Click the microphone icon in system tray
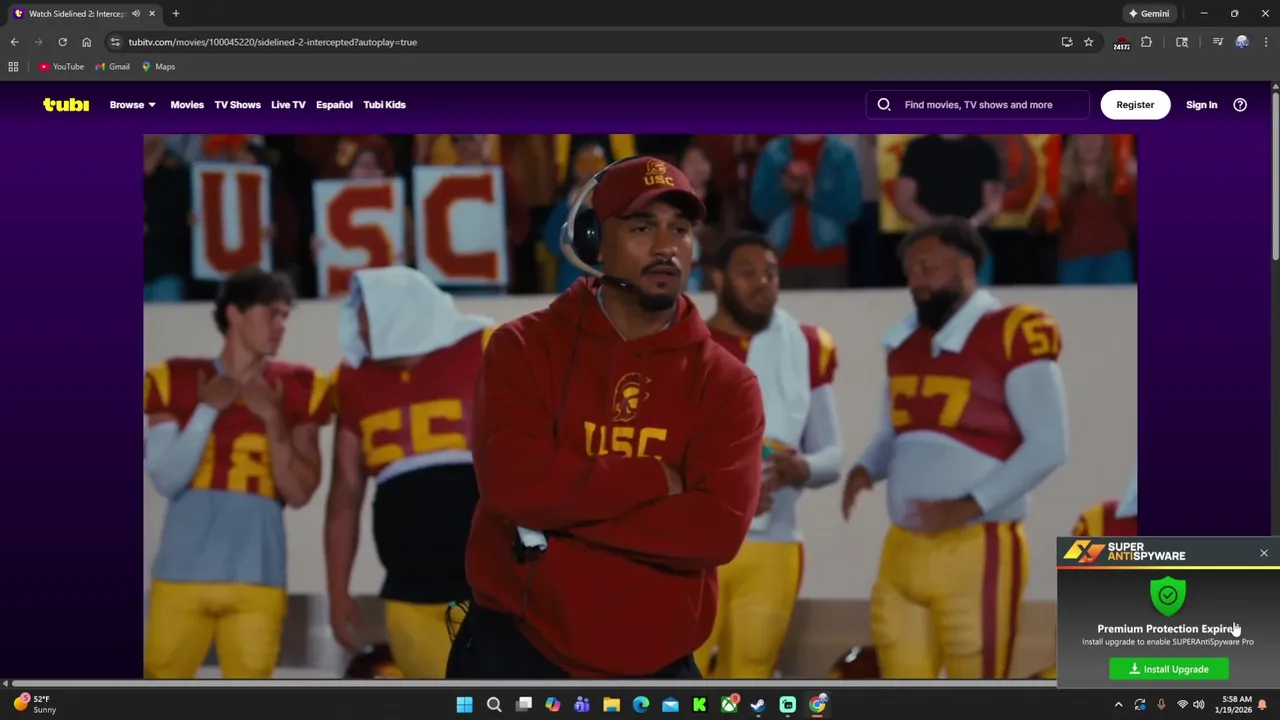1280x720 pixels. [1161, 705]
